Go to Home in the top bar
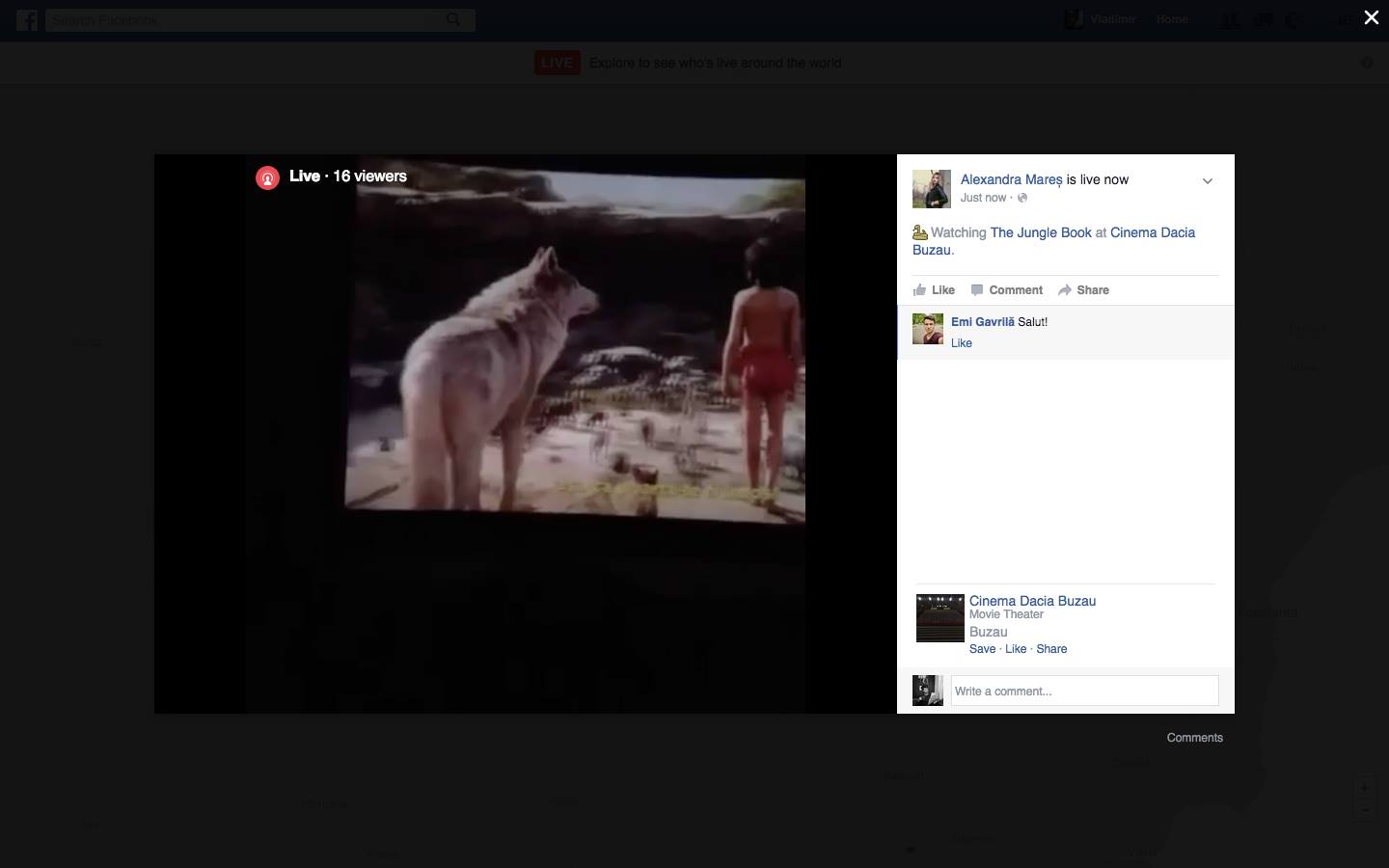This screenshot has width=1389, height=868. tap(1172, 19)
